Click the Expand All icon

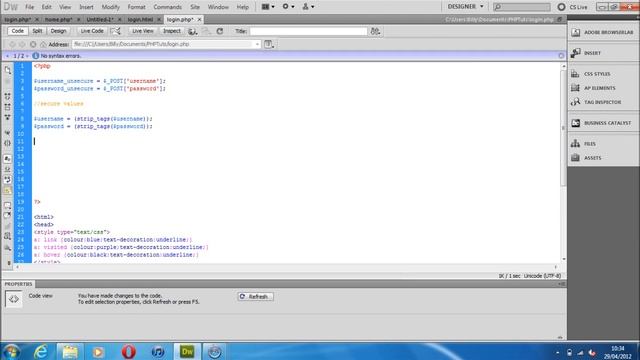click(x=7, y=118)
